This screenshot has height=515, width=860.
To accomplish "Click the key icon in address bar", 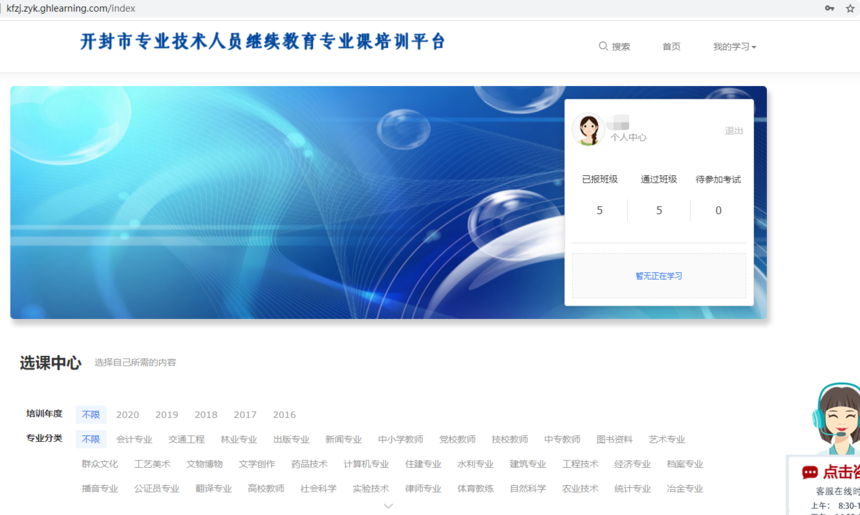I will pos(829,8).
